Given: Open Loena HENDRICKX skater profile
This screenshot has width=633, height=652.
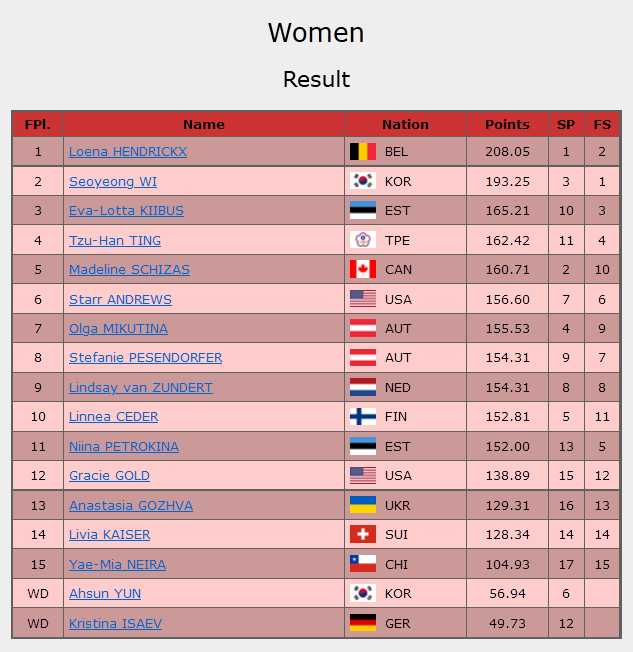Looking at the screenshot, I should (x=128, y=152).
